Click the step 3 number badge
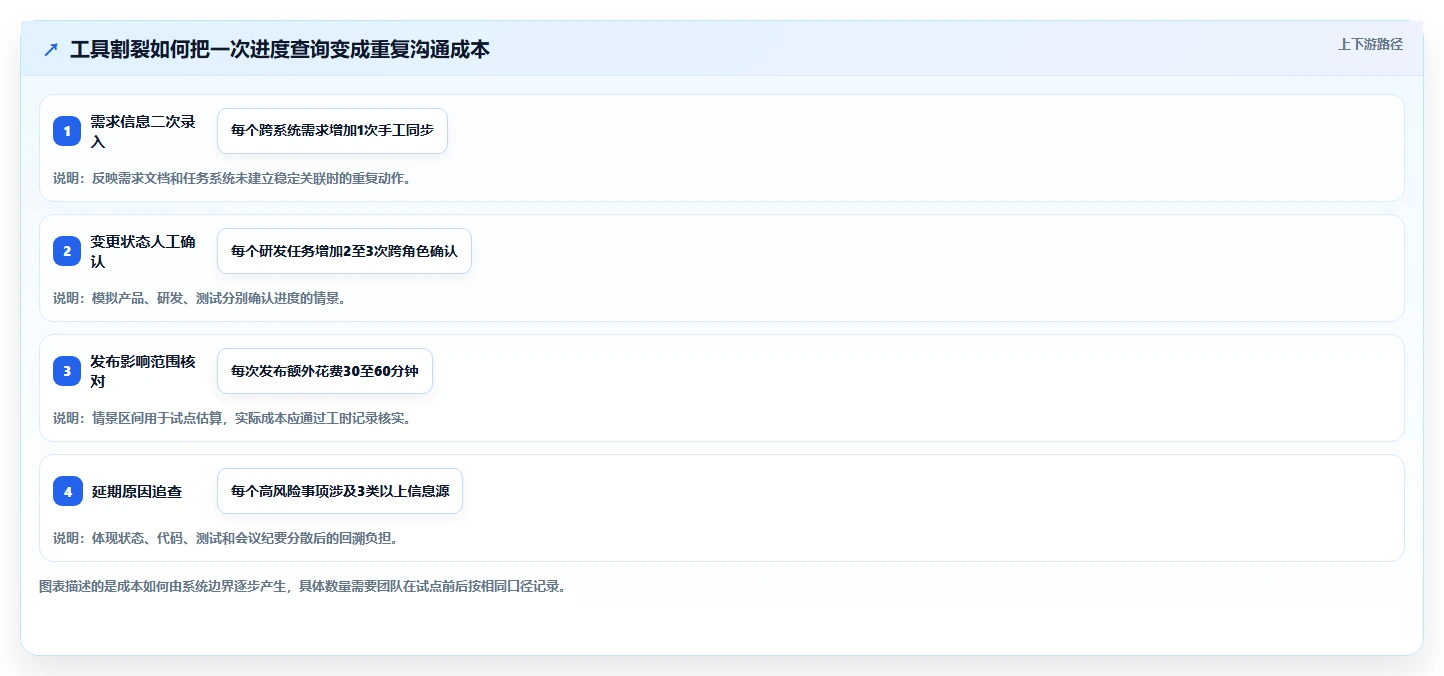The height and width of the screenshot is (676, 1444). click(67, 371)
